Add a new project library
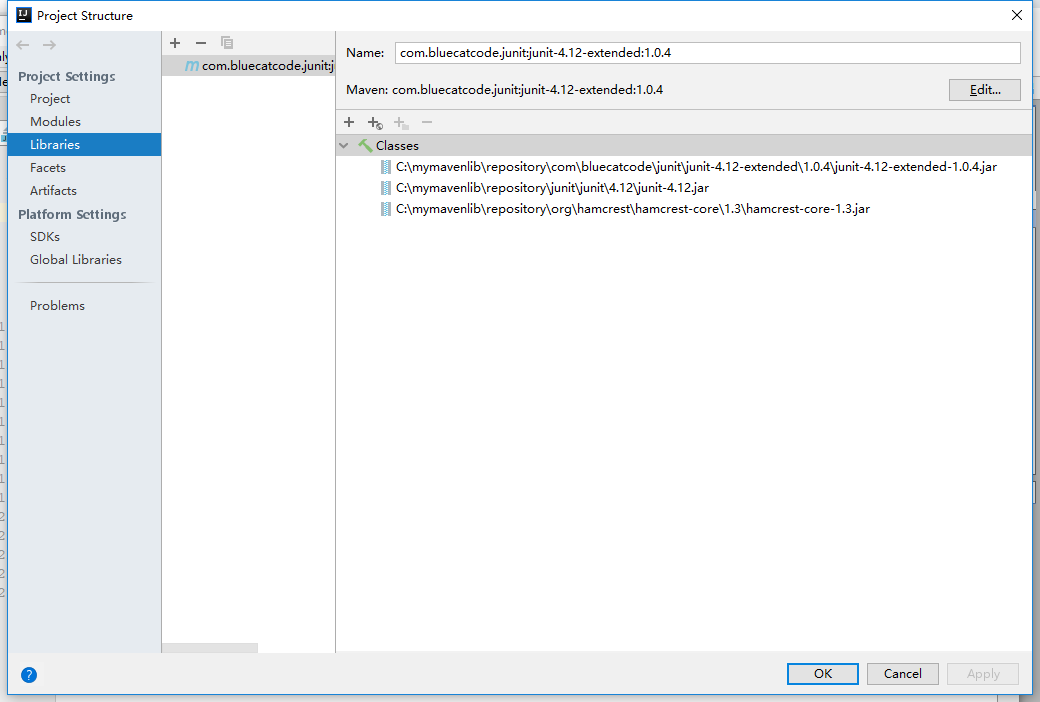The image size is (1040, 702). click(175, 43)
